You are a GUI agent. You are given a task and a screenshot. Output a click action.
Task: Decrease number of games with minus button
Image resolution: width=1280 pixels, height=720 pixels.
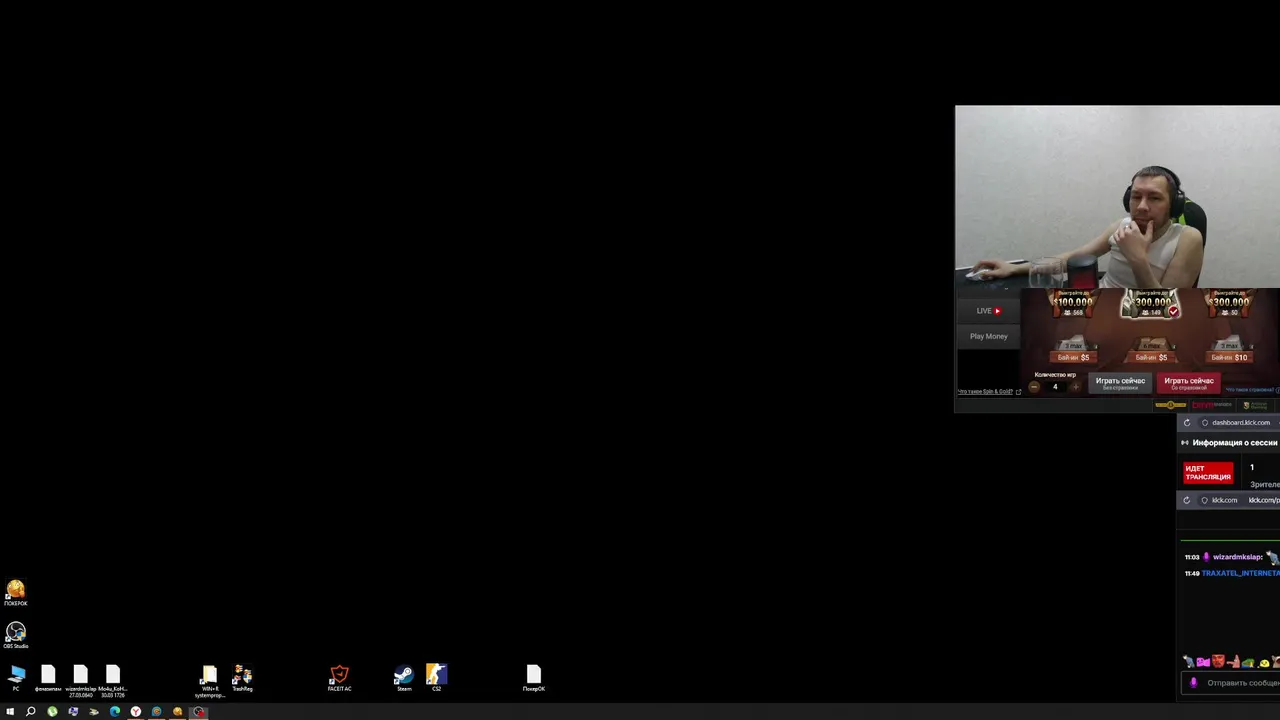1034,387
